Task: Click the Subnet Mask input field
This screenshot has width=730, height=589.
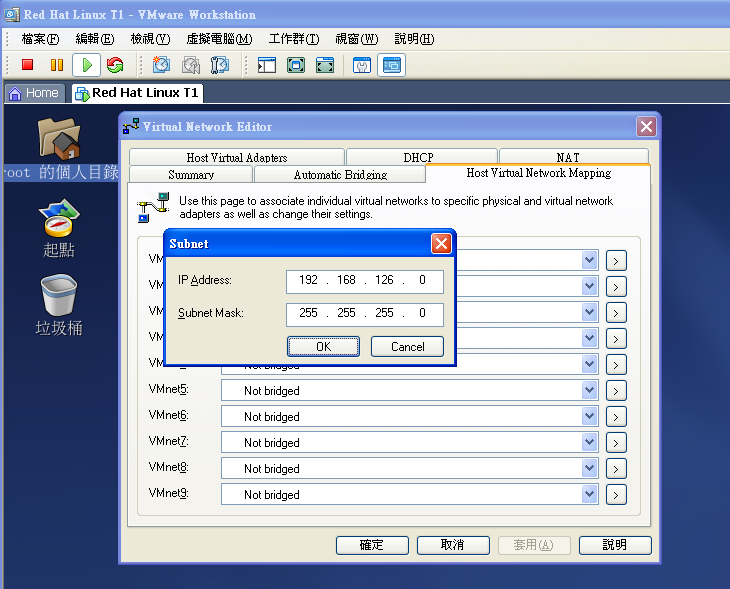Action: coord(365,314)
